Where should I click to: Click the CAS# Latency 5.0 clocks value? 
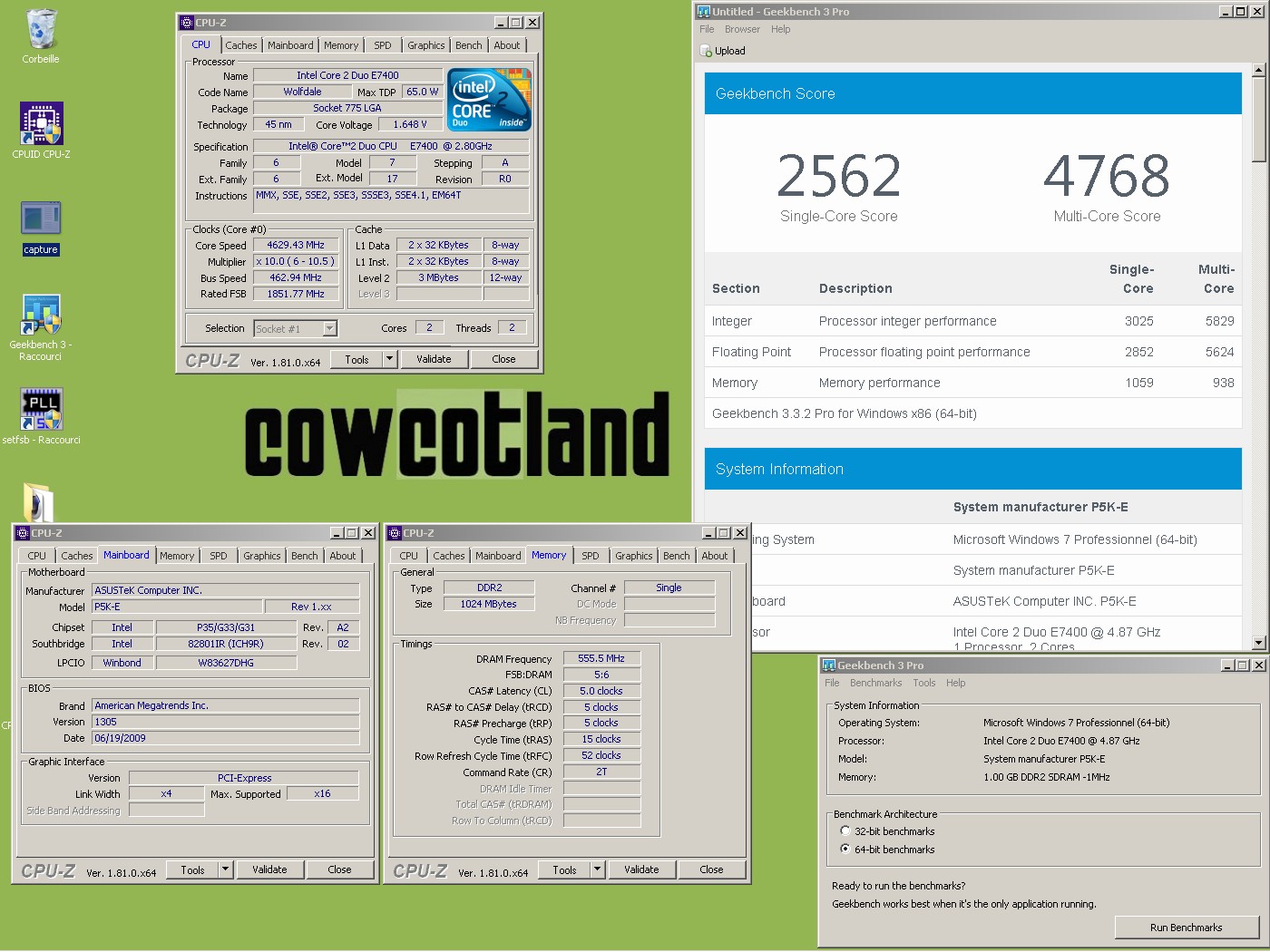pos(602,691)
